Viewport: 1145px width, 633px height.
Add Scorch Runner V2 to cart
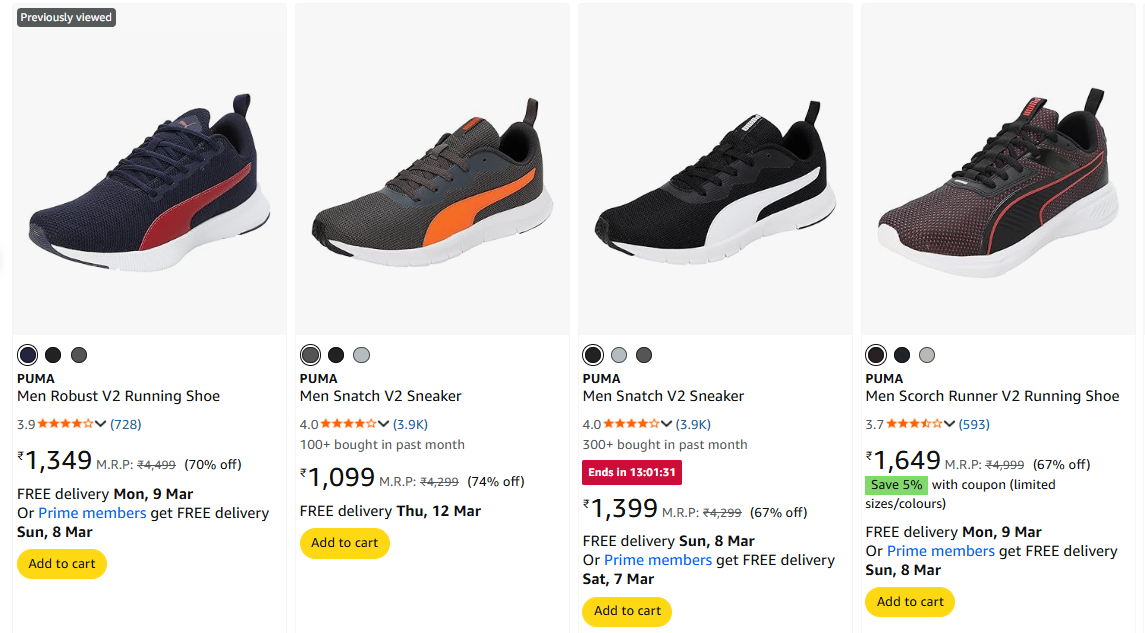coord(910,602)
